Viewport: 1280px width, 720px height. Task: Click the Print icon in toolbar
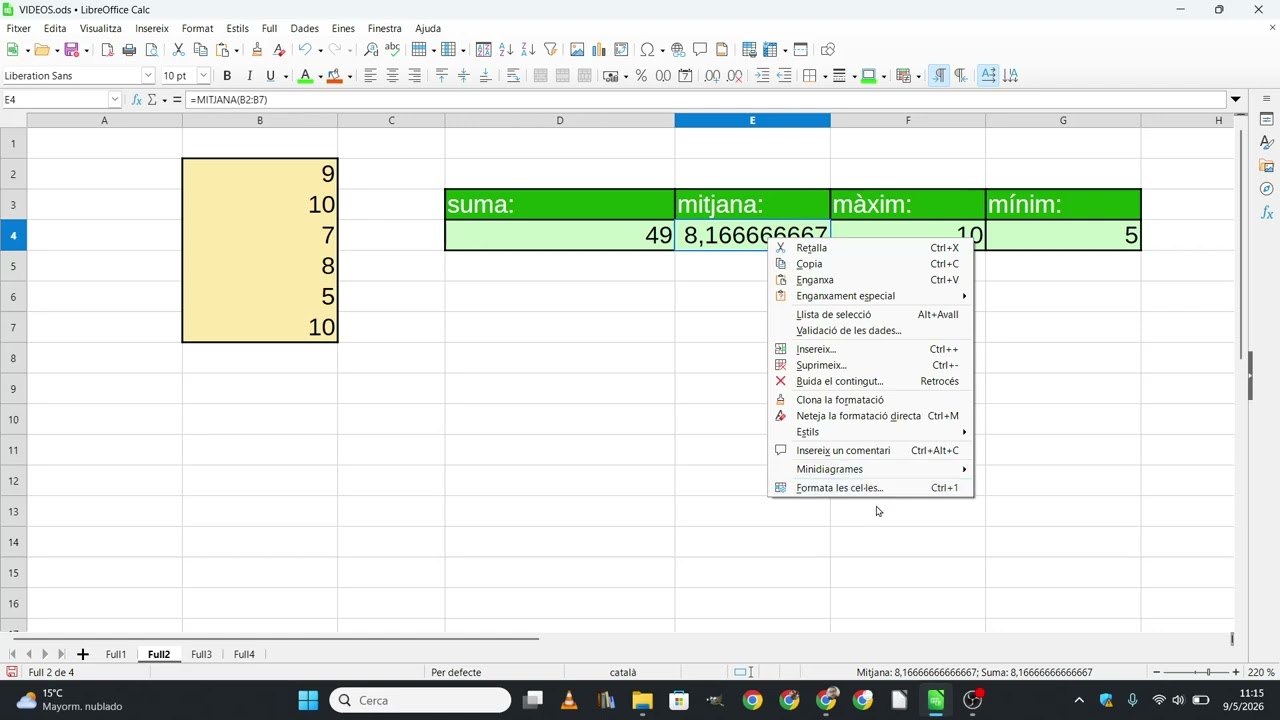pyautogui.click(x=129, y=49)
